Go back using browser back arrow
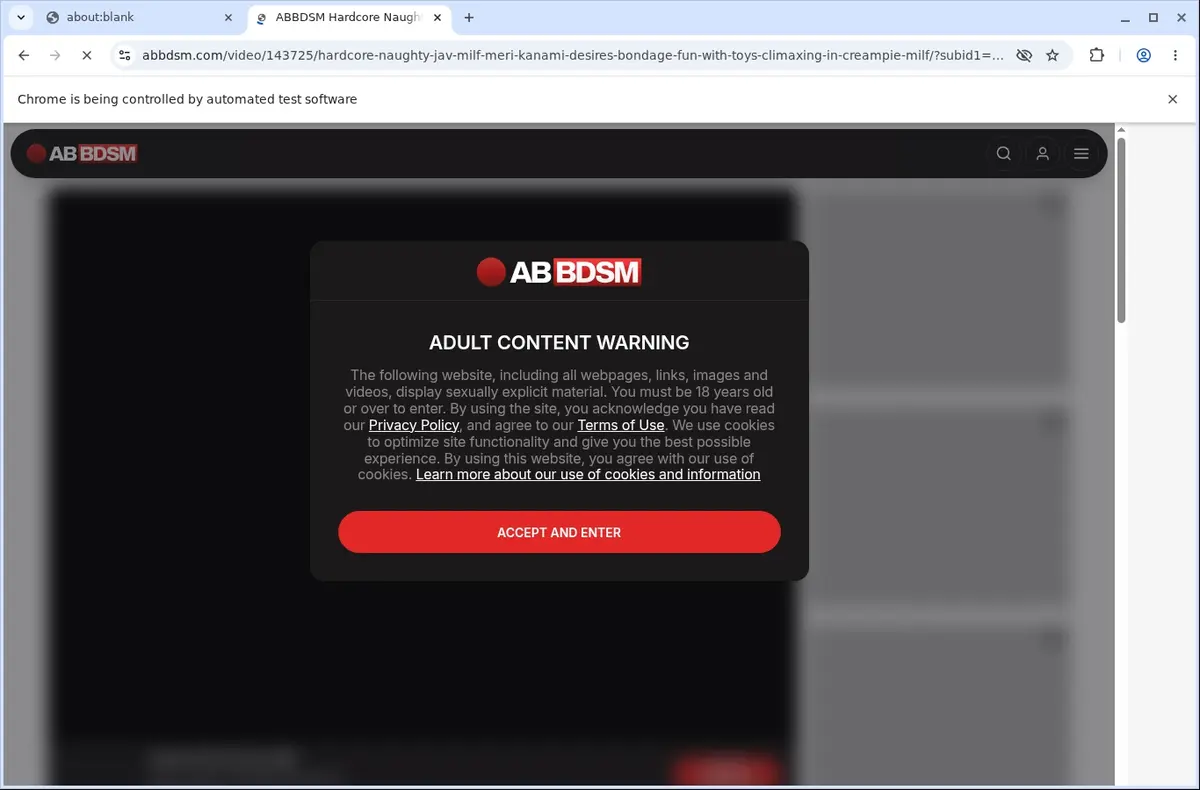Image resolution: width=1200 pixels, height=790 pixels. [x=24, y=56]
